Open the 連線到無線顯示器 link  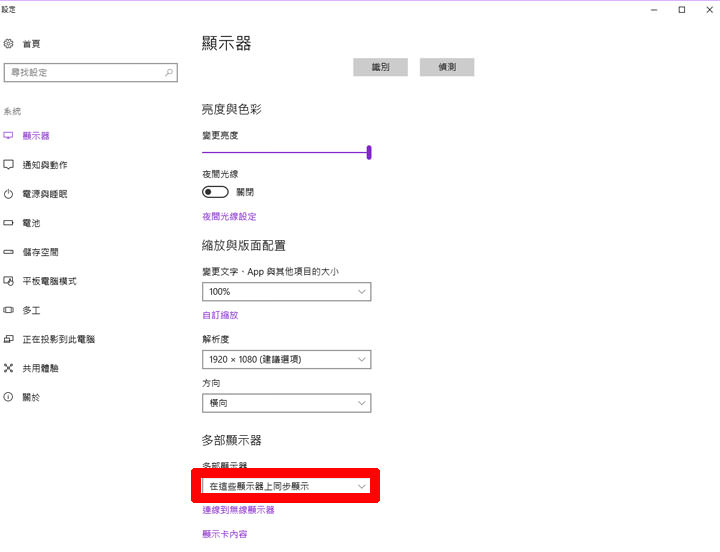click(x=238, y=510)
